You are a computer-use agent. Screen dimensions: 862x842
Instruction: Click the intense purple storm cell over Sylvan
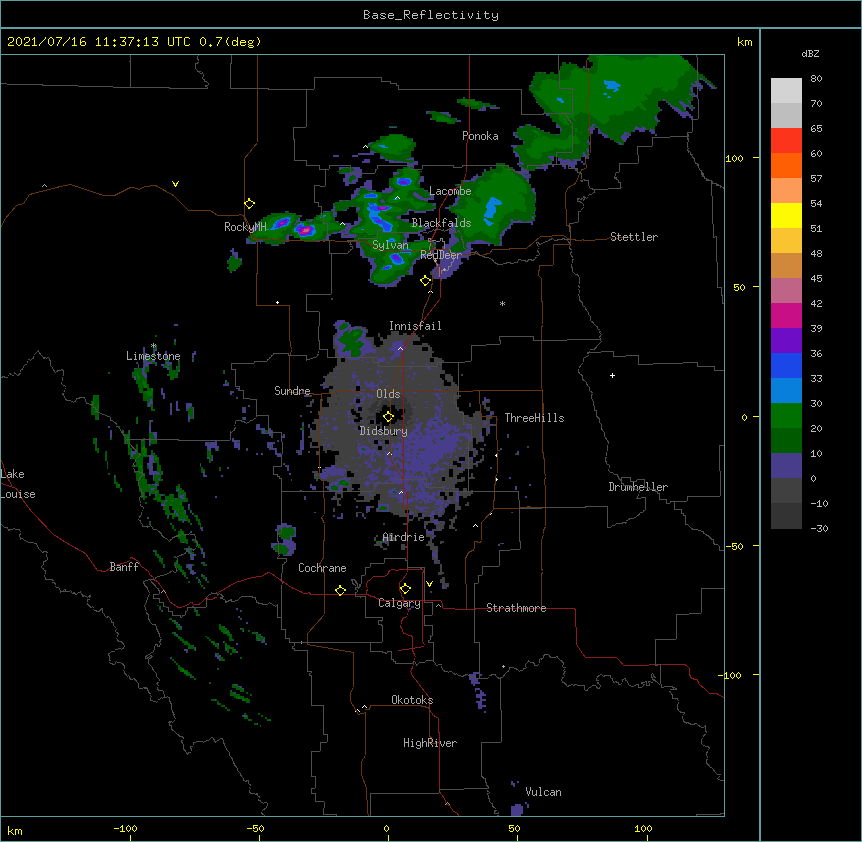tap(396, 257)
